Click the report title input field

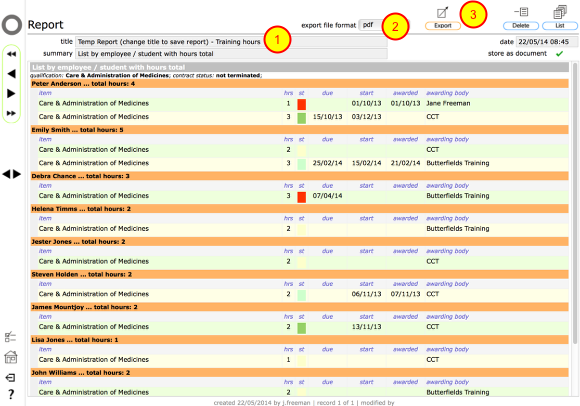[x=231, y=42]
